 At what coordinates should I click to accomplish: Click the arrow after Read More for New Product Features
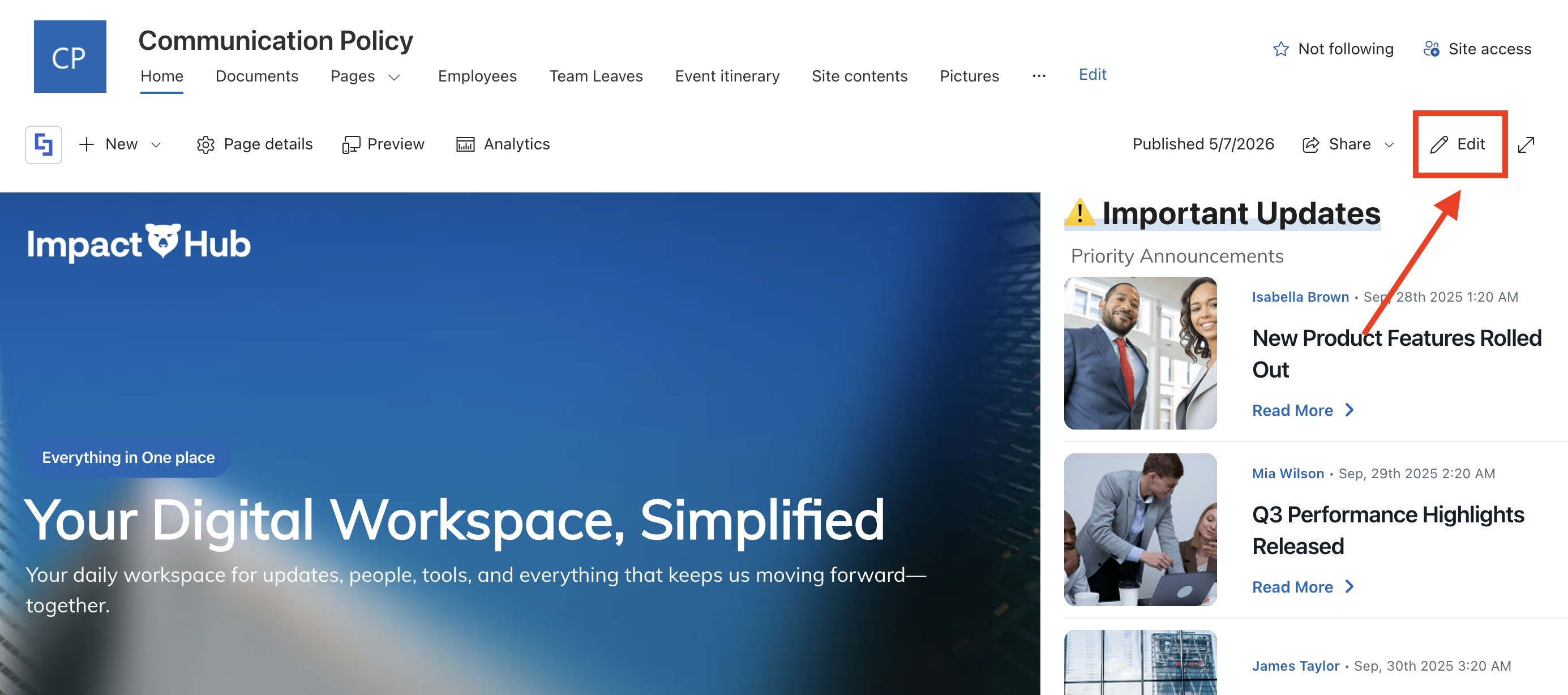[1349, 410]
